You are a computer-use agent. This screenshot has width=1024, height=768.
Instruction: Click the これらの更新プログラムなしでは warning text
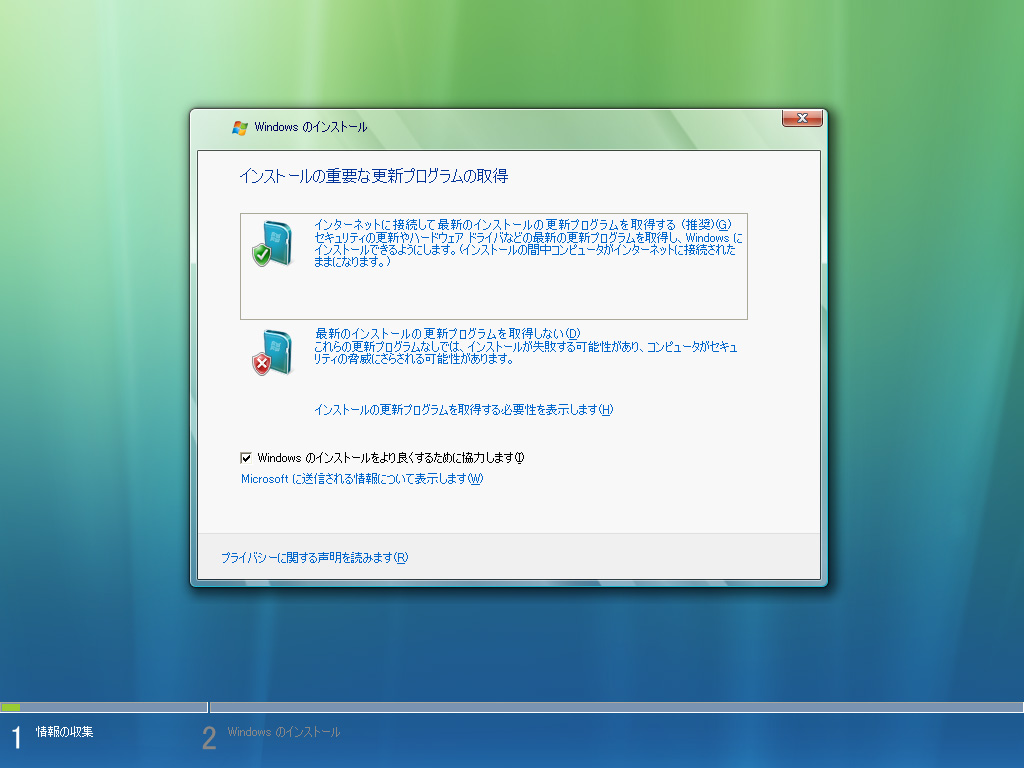526,353
